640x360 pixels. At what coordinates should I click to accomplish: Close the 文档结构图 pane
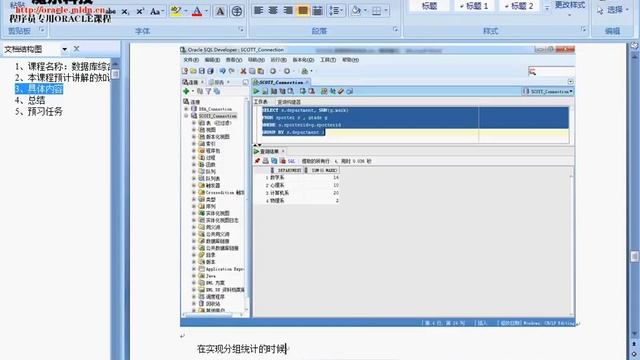pos(76,49)
